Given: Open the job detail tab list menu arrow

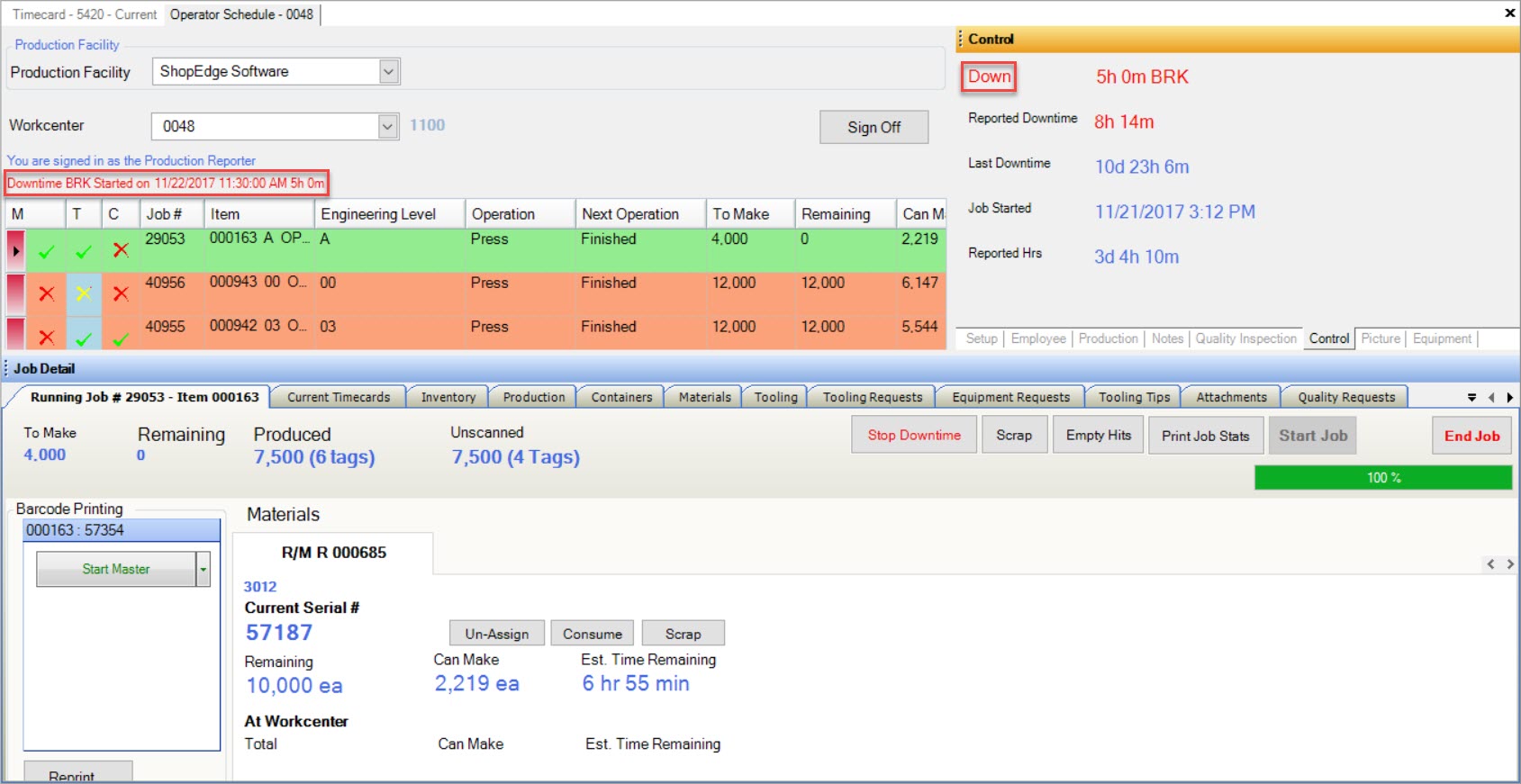Looking at the screenshot, I should [x=1471, y=397].
